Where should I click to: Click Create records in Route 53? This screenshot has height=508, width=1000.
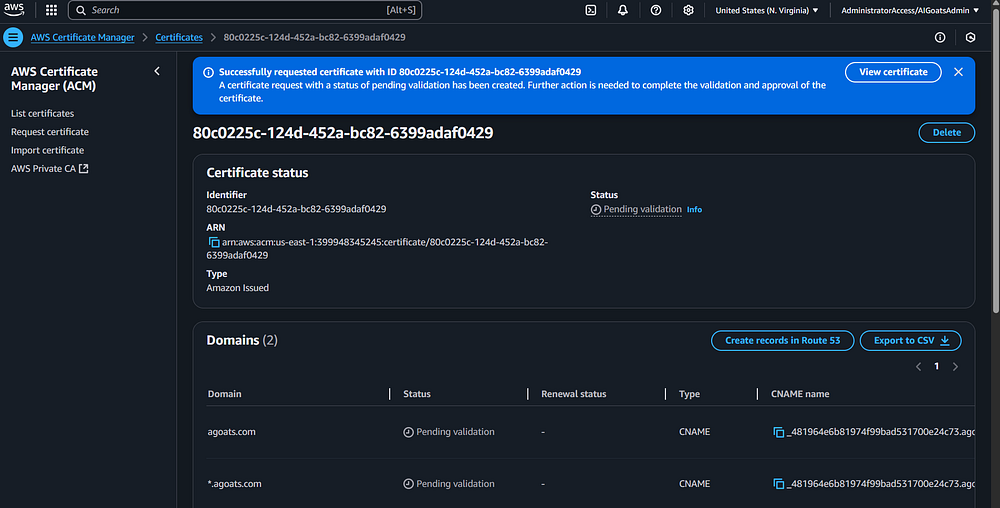[x=782, y=340]
